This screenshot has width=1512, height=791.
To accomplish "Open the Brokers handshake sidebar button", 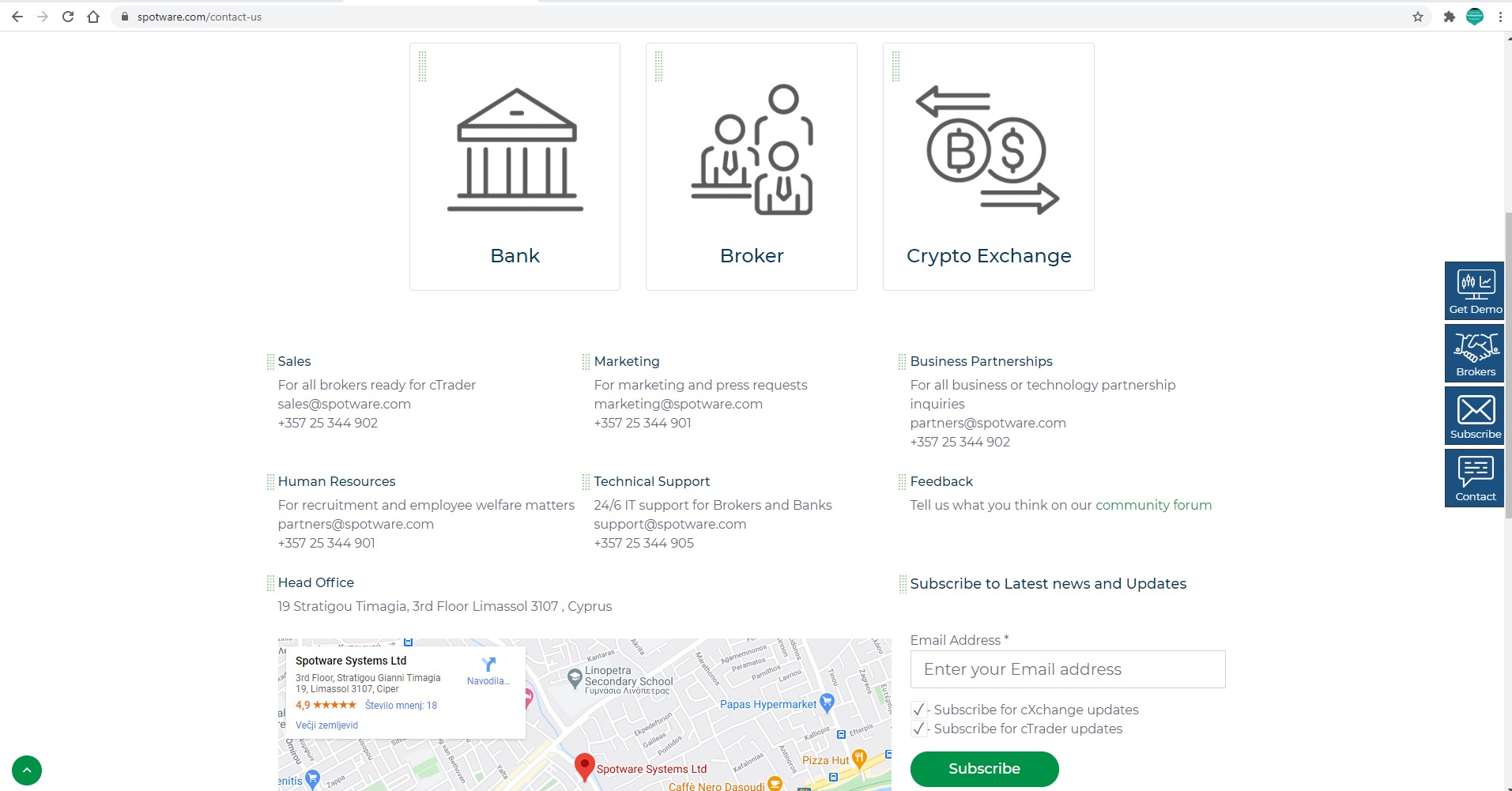I will (x=1475, y=353).
